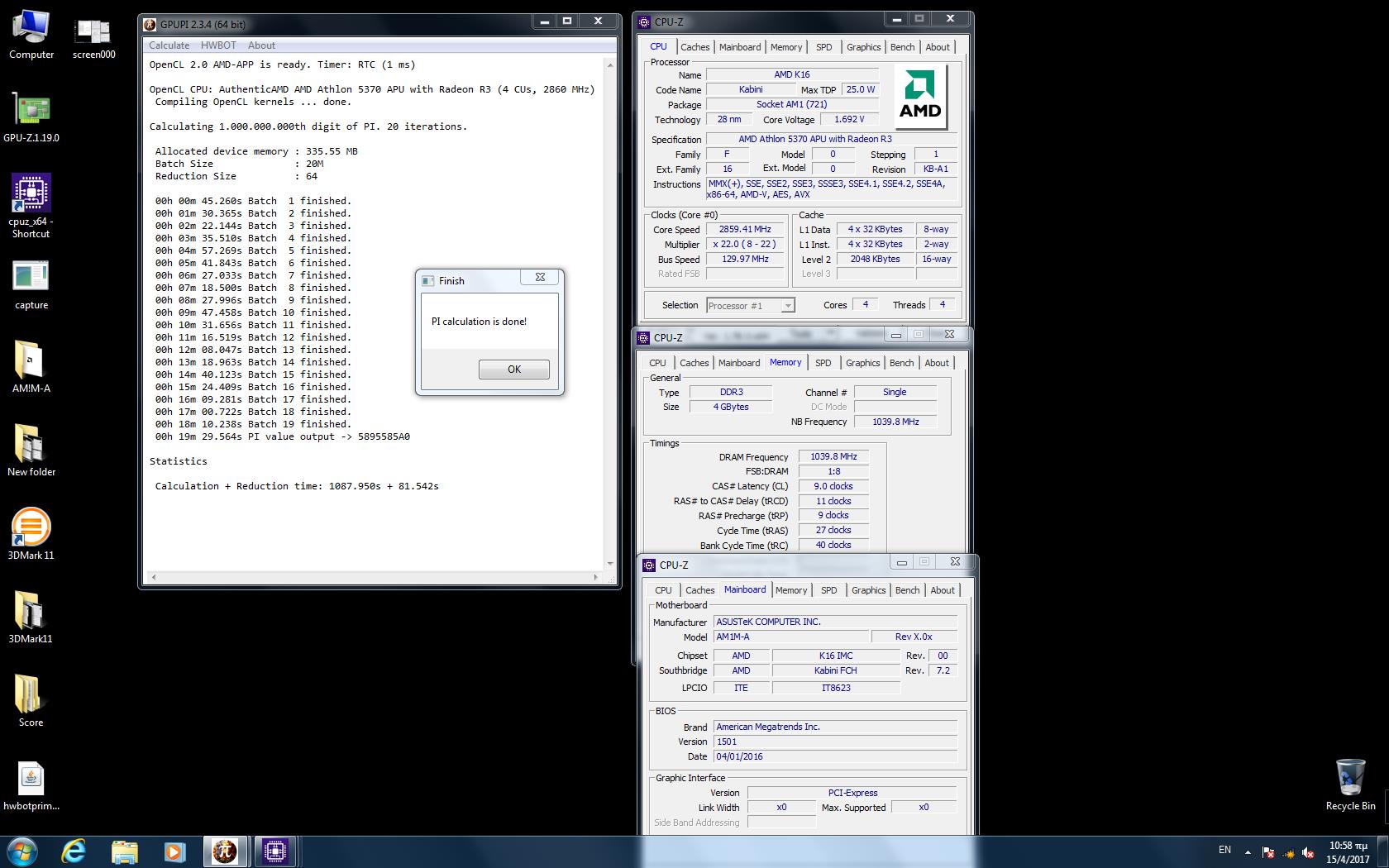This screenshot has width=1389, height=868.
Task: Click the GPUPI title bar app icon
Action: [x=150, y=24]
